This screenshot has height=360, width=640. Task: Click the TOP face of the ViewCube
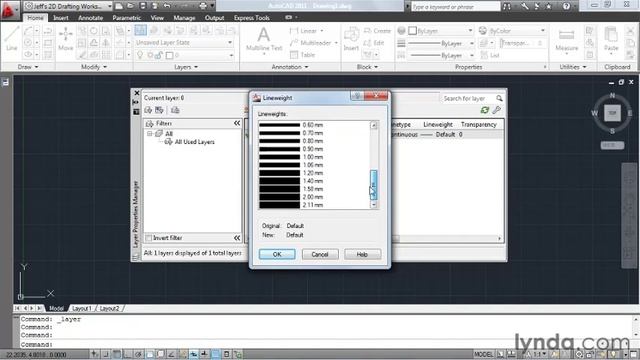(x=612, y=113)
